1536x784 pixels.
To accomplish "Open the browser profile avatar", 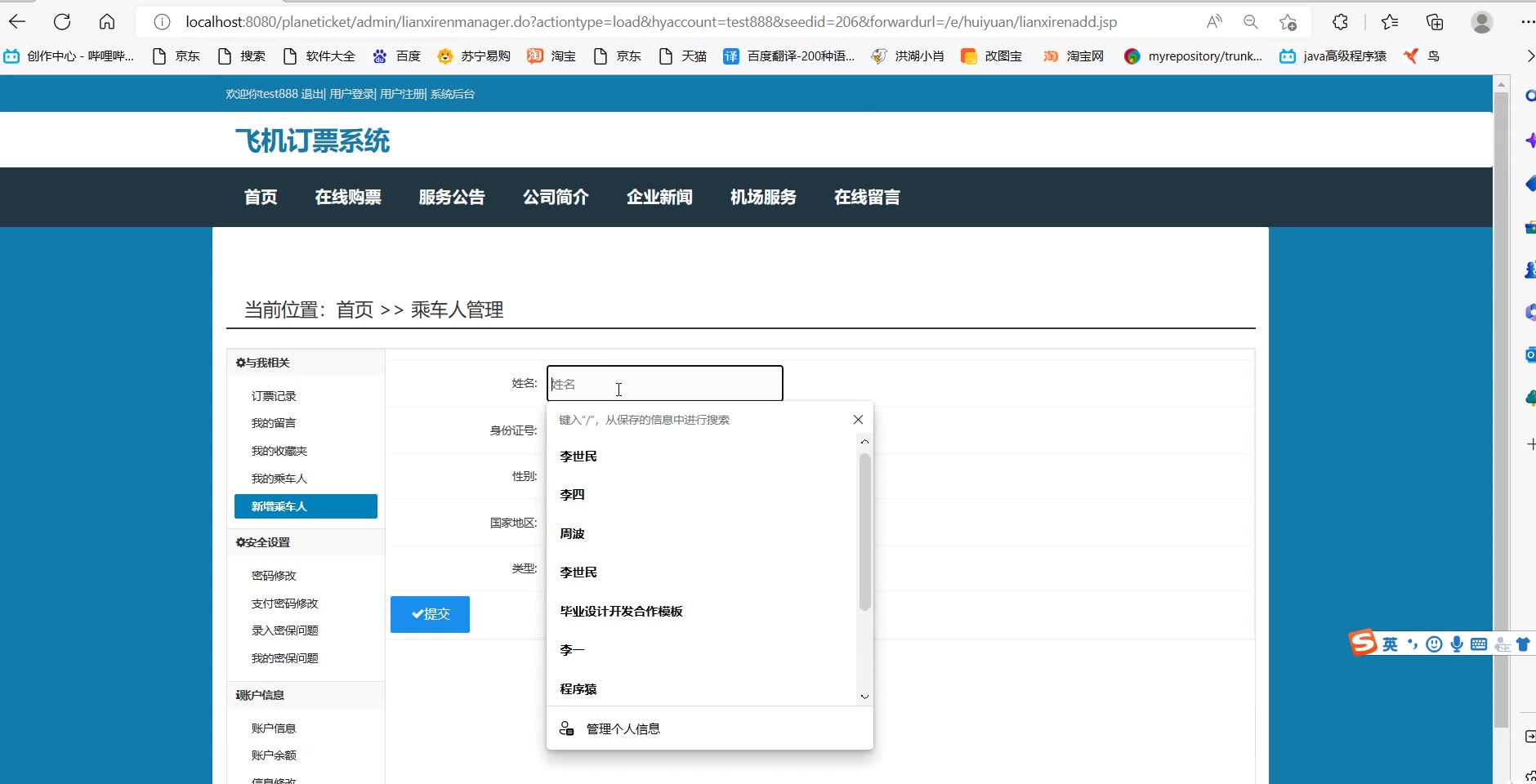I will pyautogui.click(x=1481, y=22).
